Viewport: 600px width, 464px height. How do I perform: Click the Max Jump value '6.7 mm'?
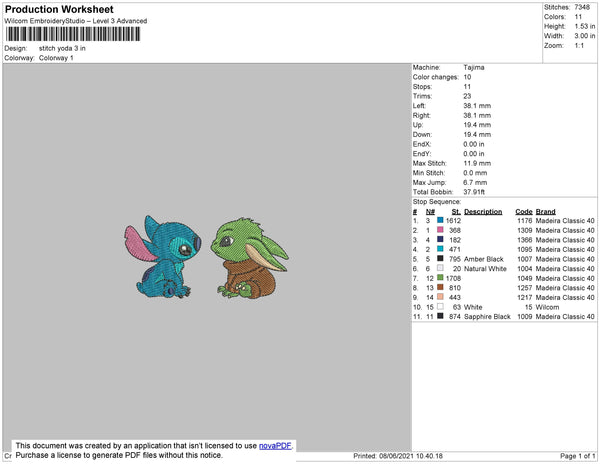pyautogui.click(x=475, y=182)
